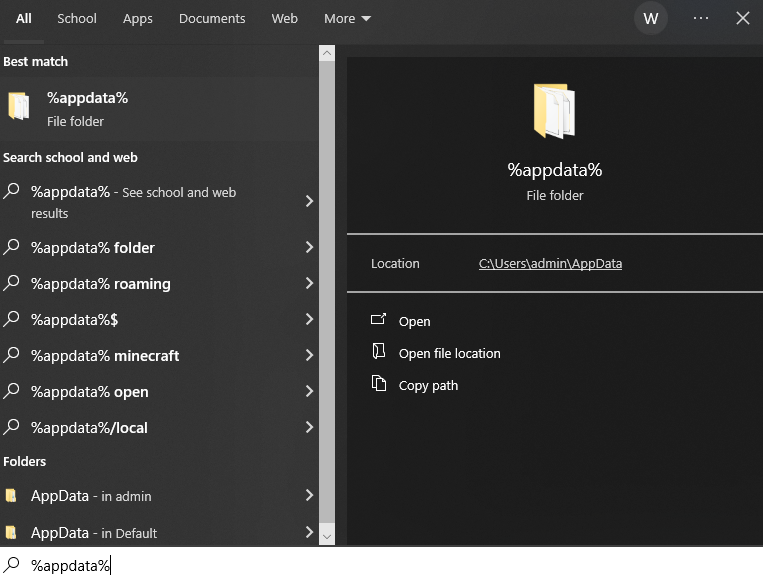Click the magnifier icon beside '%appdata%$'
The image size is (763, 579).
pos(12,319)
